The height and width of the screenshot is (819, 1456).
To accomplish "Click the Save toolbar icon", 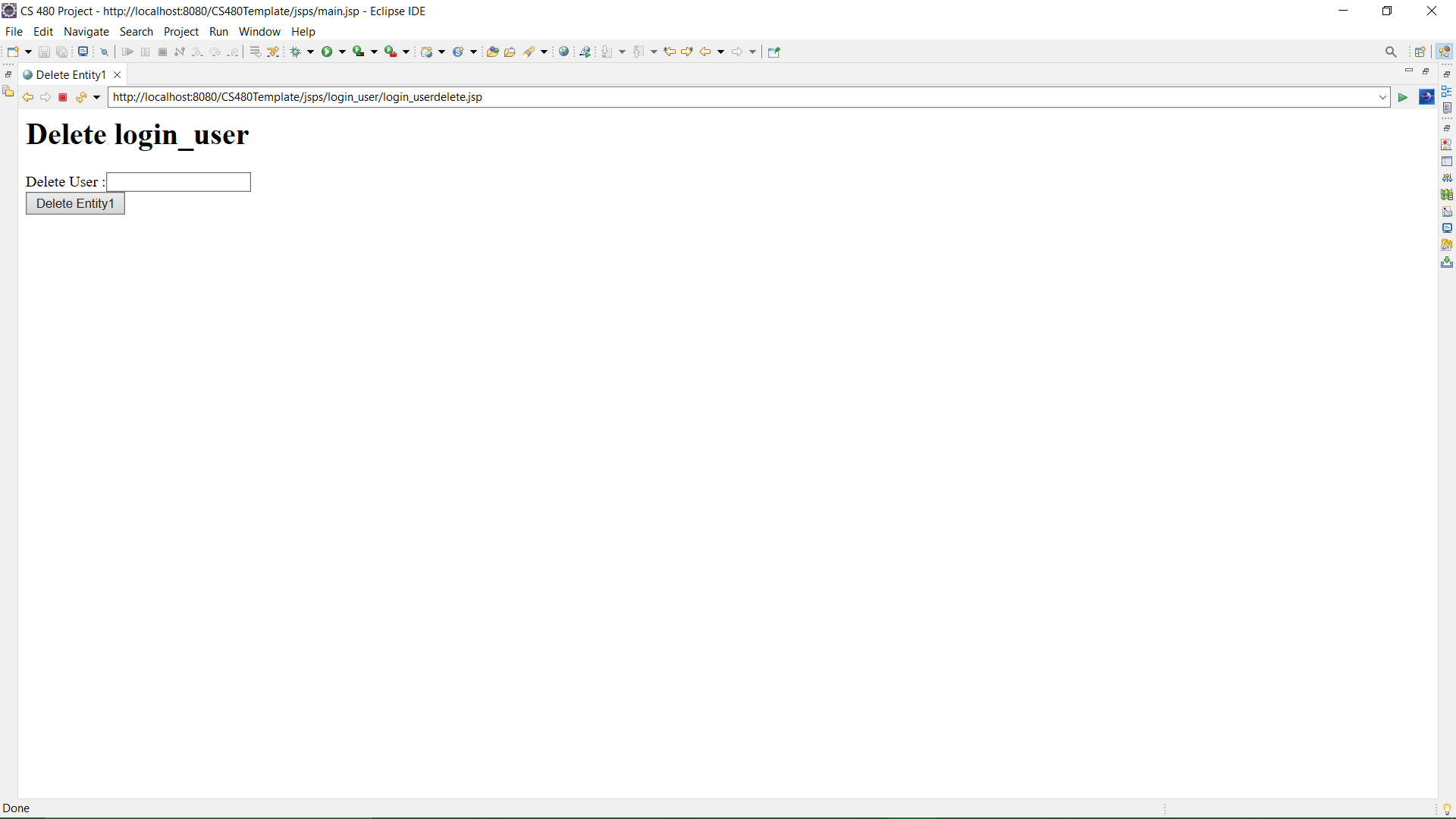I will [43, 52].
